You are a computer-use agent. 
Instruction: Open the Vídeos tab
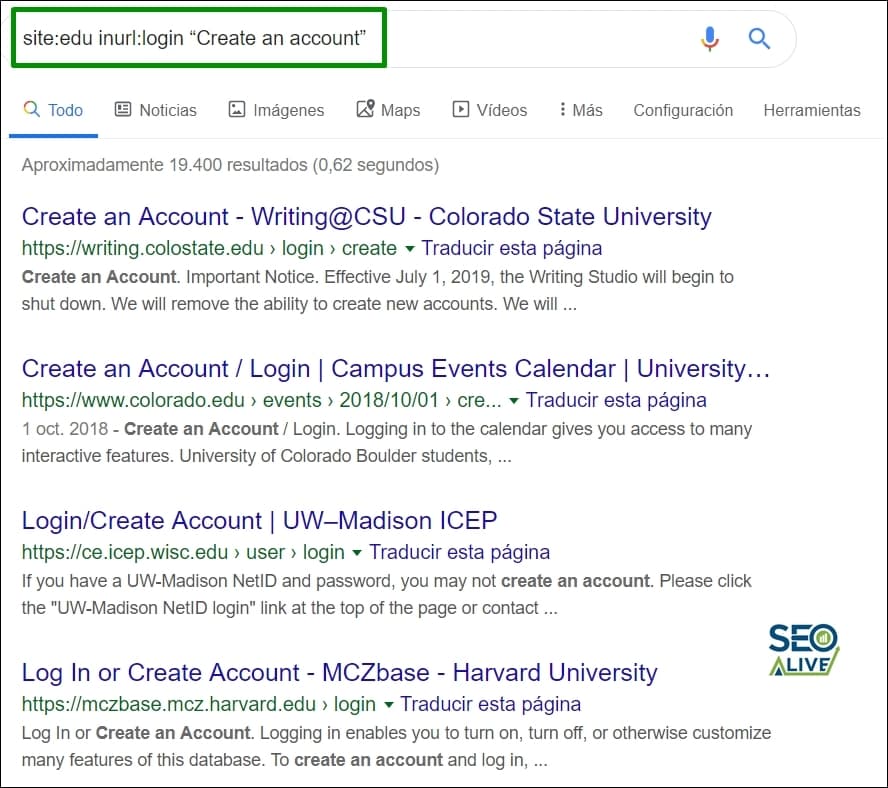tap(490, 110)
